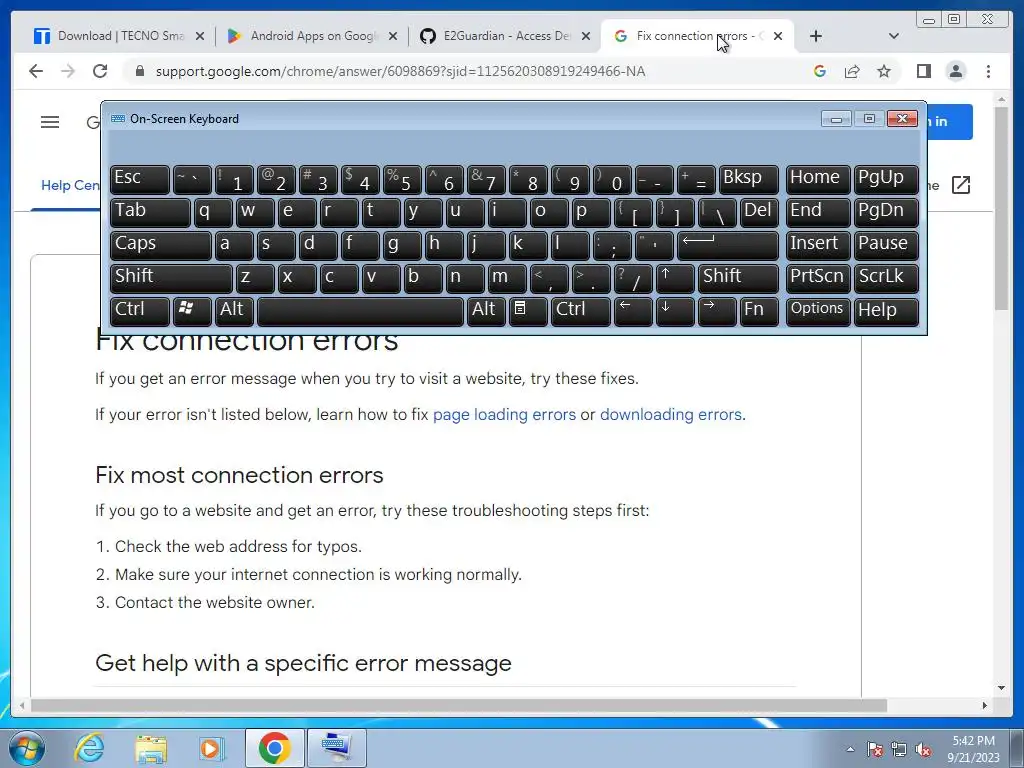The height and width of the screenshot is (768, 1024).
Task: Click the scroll right arrow of horizontal scrollbar
Action: [x=984, y=706]
